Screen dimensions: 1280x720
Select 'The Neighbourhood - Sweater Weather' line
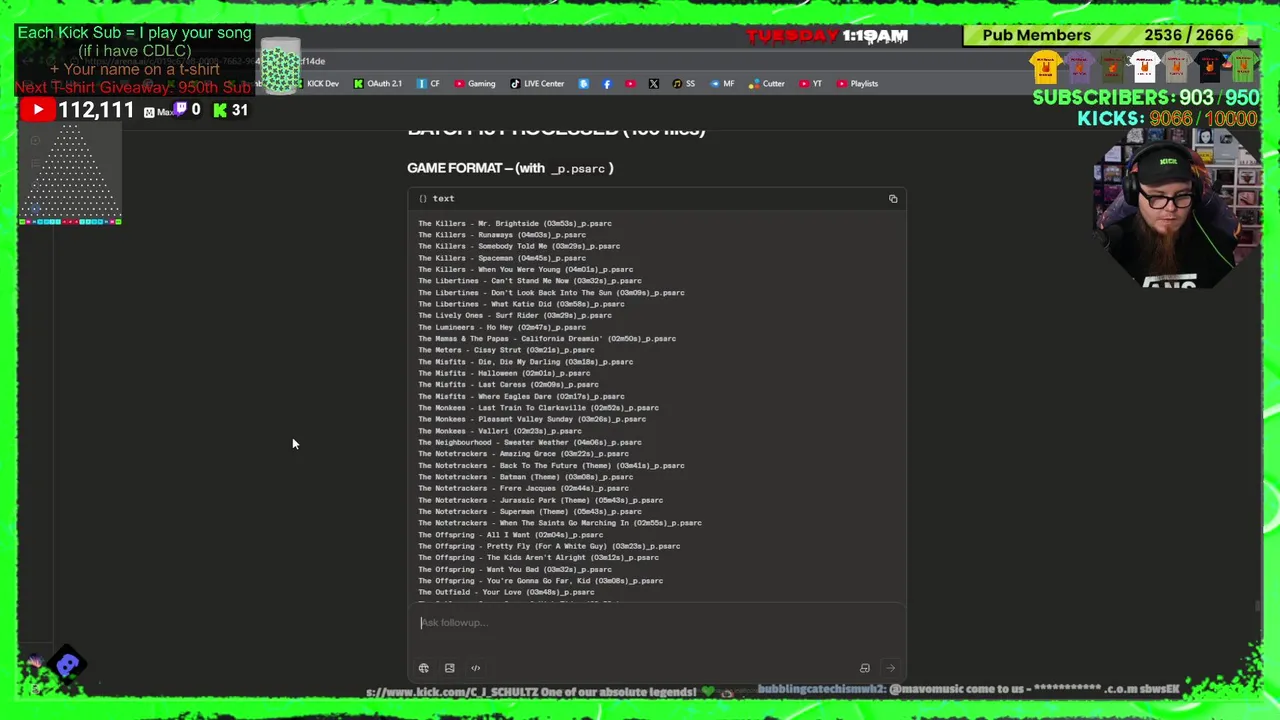click(x=530, y=443)
